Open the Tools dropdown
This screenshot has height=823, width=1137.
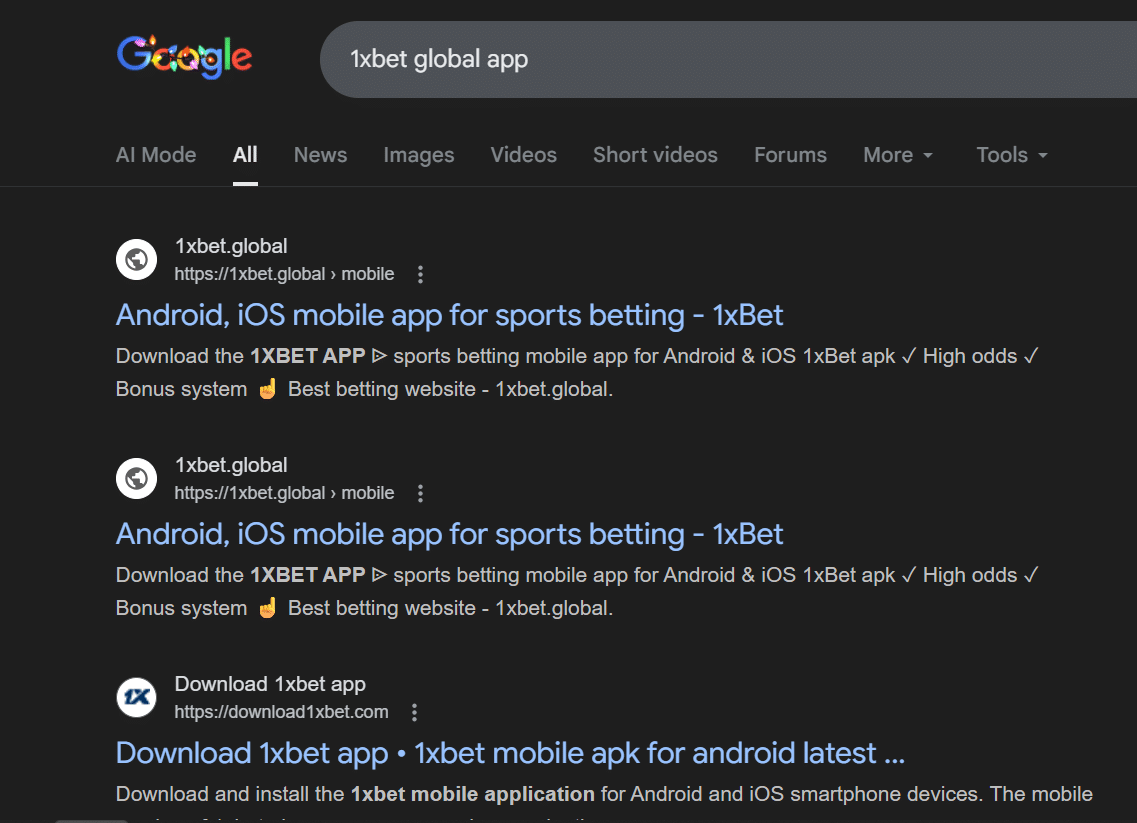click(1011, 155)
